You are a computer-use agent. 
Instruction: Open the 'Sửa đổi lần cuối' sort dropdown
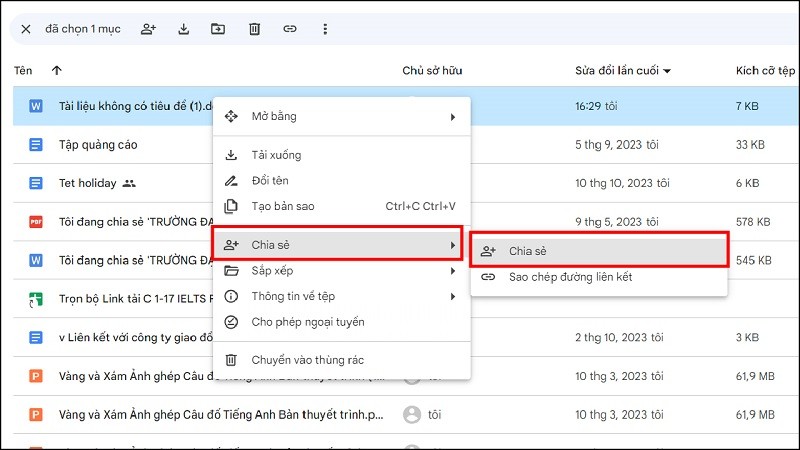click(667, 71)
